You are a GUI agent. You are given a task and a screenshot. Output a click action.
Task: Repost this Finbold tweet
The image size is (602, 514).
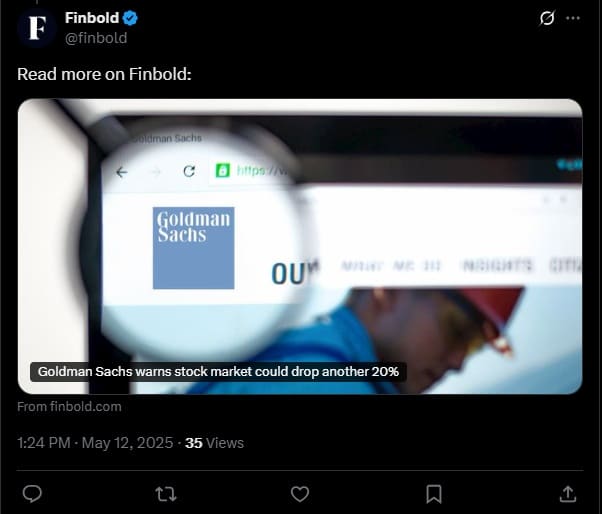166,494
